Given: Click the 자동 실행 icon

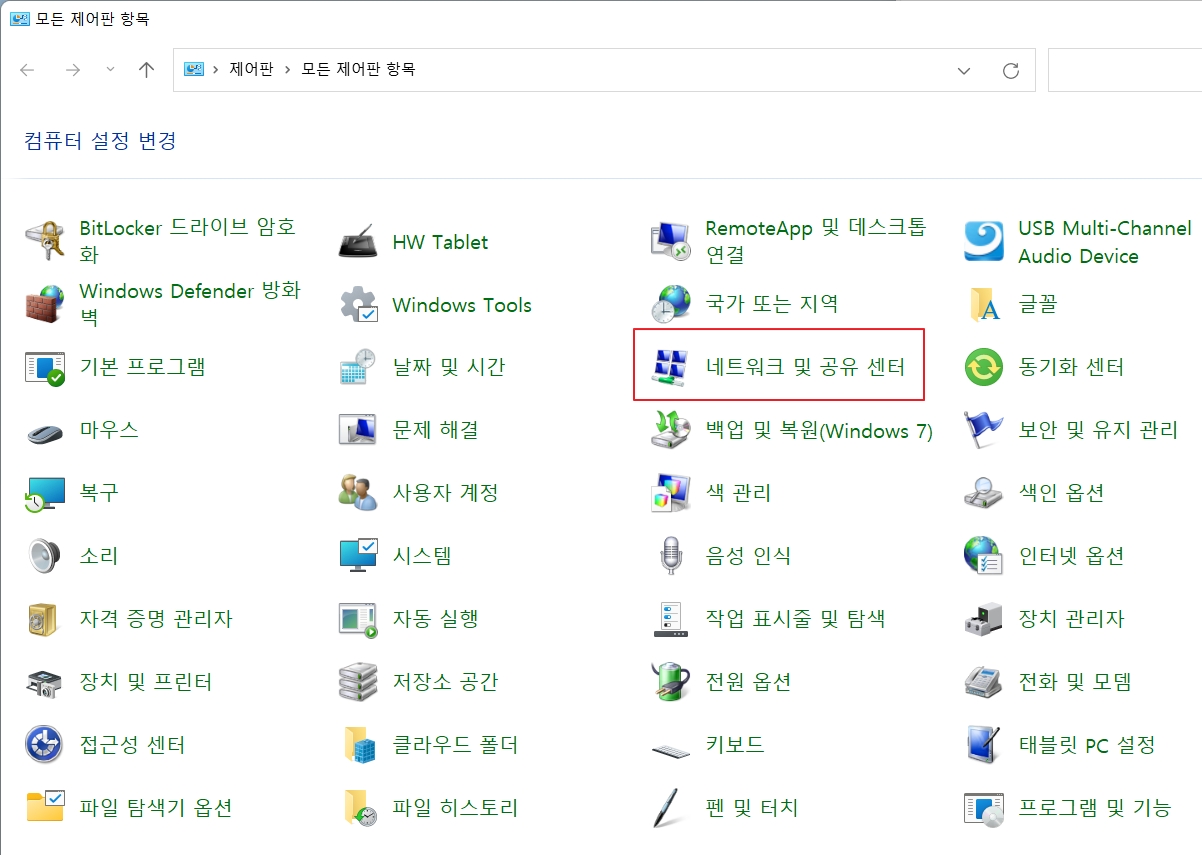Looking at the screenshot, I should point(358,619).
